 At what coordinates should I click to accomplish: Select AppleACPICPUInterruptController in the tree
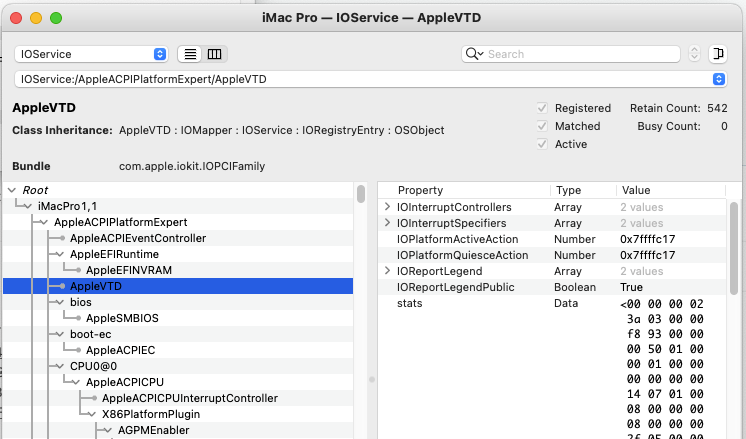190,398
